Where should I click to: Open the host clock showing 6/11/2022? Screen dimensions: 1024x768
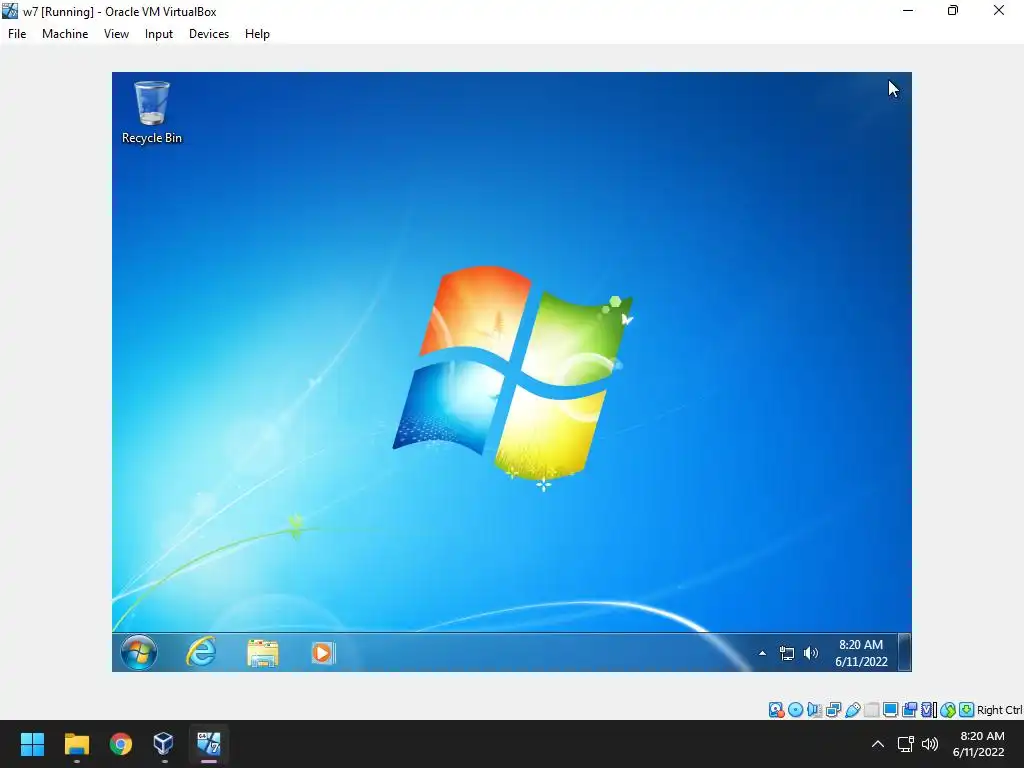pos(978,744)
